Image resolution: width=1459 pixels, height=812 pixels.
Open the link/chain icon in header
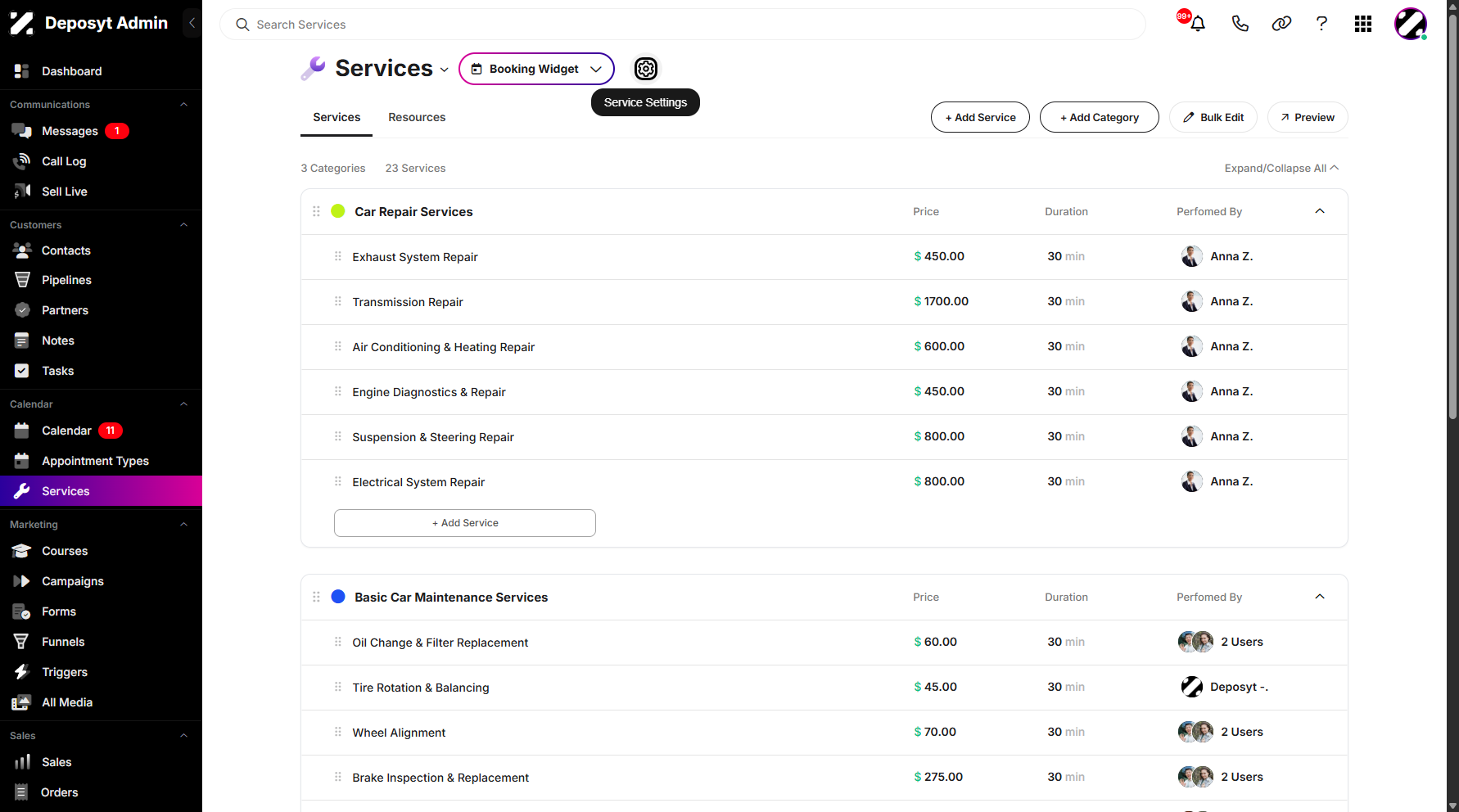[1281, 24]
